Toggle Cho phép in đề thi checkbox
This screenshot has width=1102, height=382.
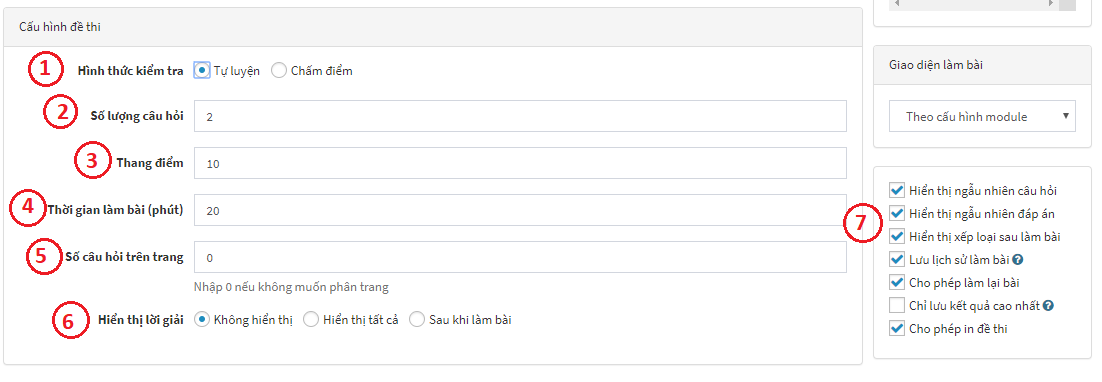tap(896, 328)
